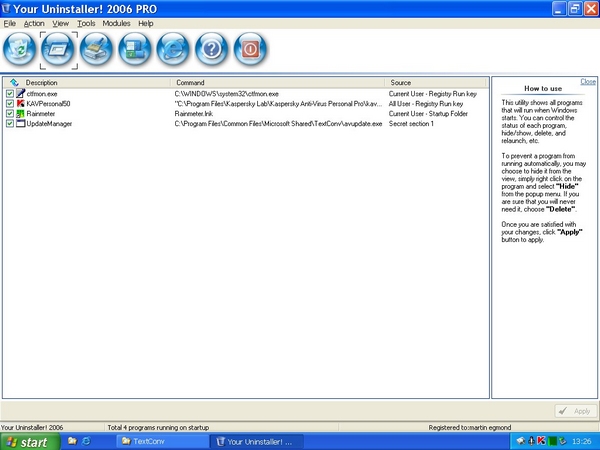Screen dimensions: 600x450
Task: Click the Windows start button
Action: click(30, 442)
